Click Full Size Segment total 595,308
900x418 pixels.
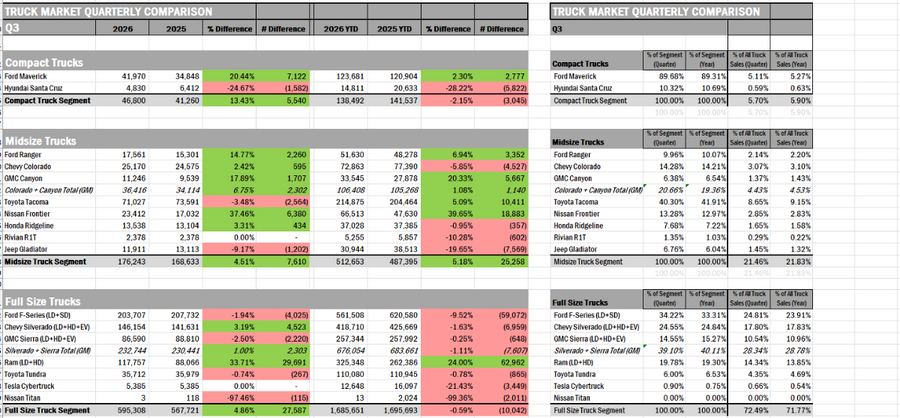coord(122,411)
